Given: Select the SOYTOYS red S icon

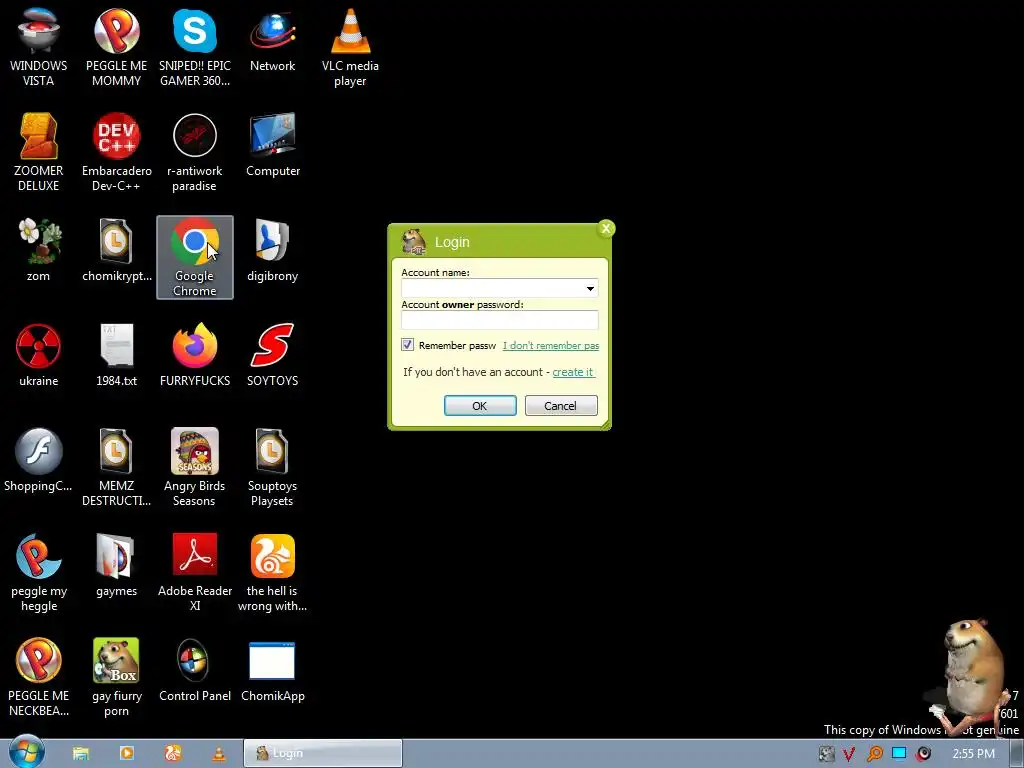Looking at the screenshot, I should click(x=272, y=355).
